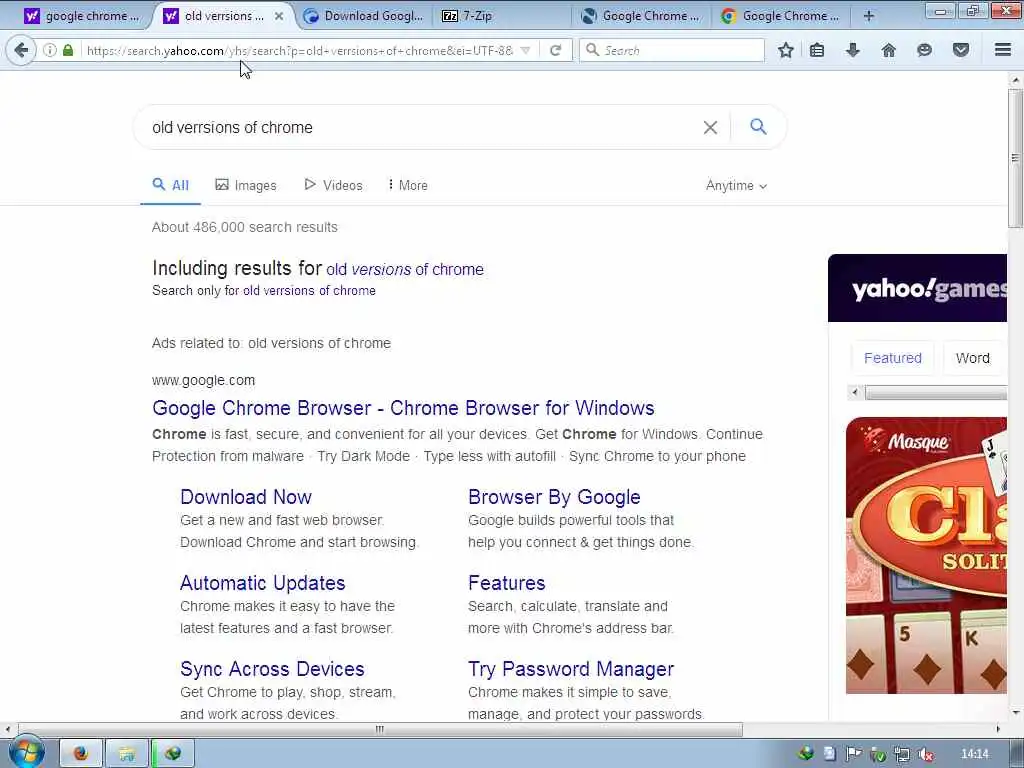The width and height of the screenshot is (1024, 768).
Task: Click the www.google.com ad URL
Action: click(x=204, y=380)
